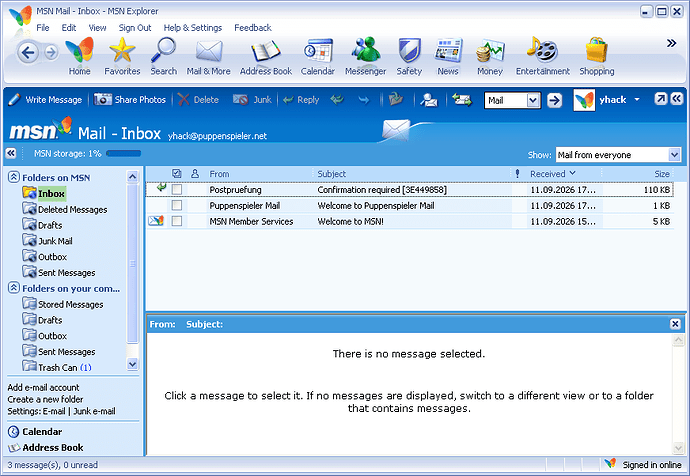Image resolution: width=690 pixels, height=476 pixels.
Task: Open the File menu
Action: pyautogui.click(x=42, y=28)
